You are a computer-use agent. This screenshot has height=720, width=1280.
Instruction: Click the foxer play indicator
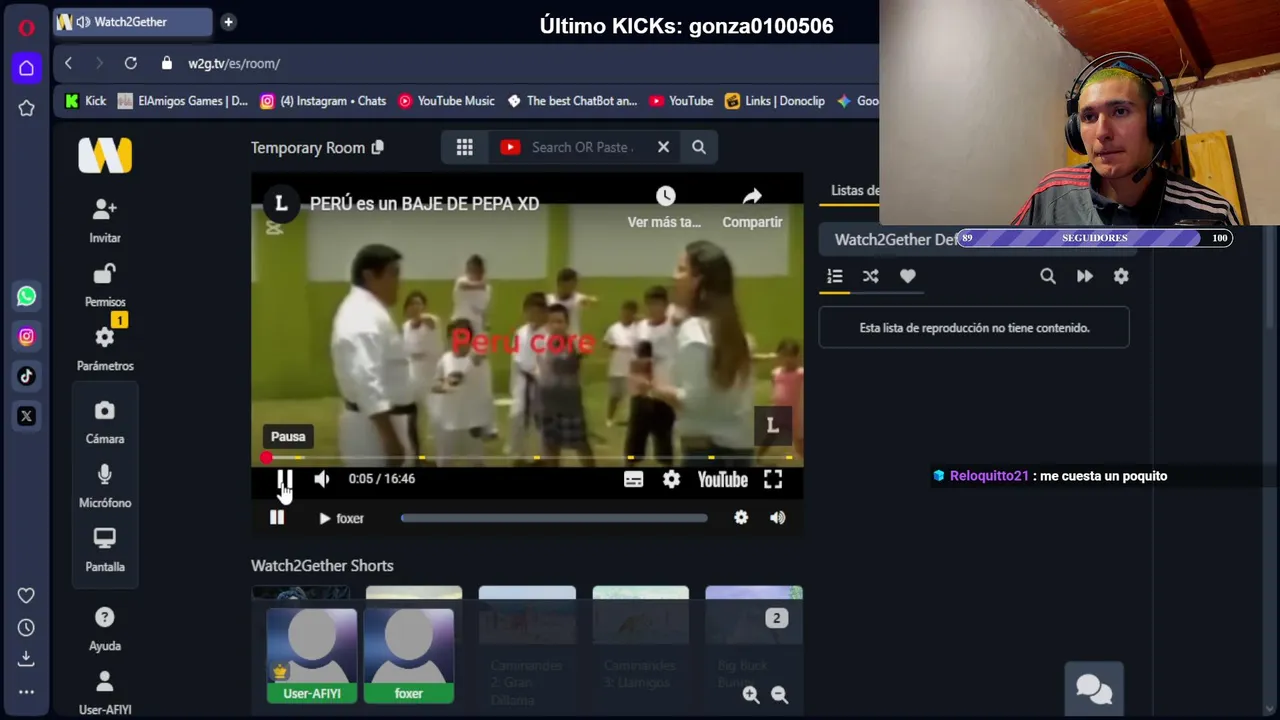tap(341, 518)
